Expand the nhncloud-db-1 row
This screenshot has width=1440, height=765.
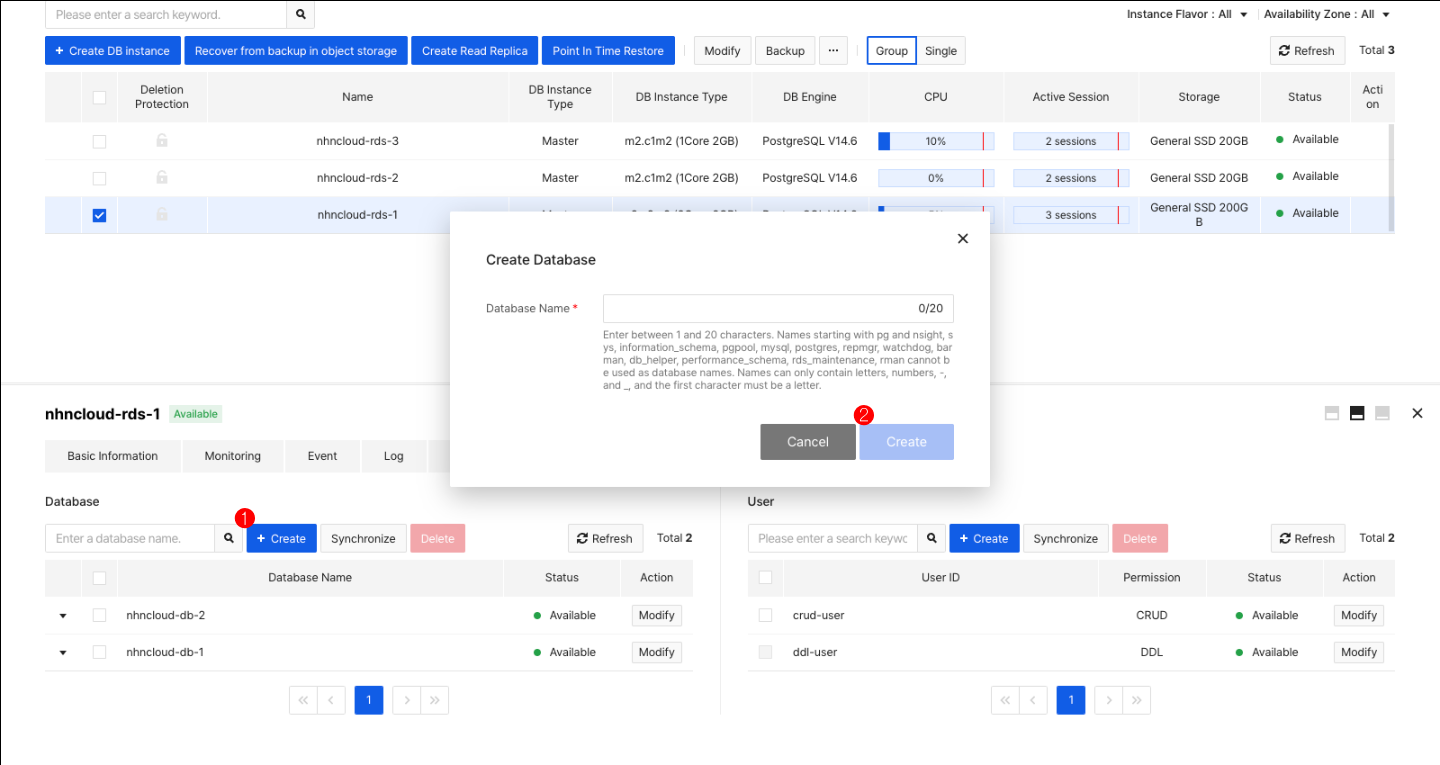[63, 653]
